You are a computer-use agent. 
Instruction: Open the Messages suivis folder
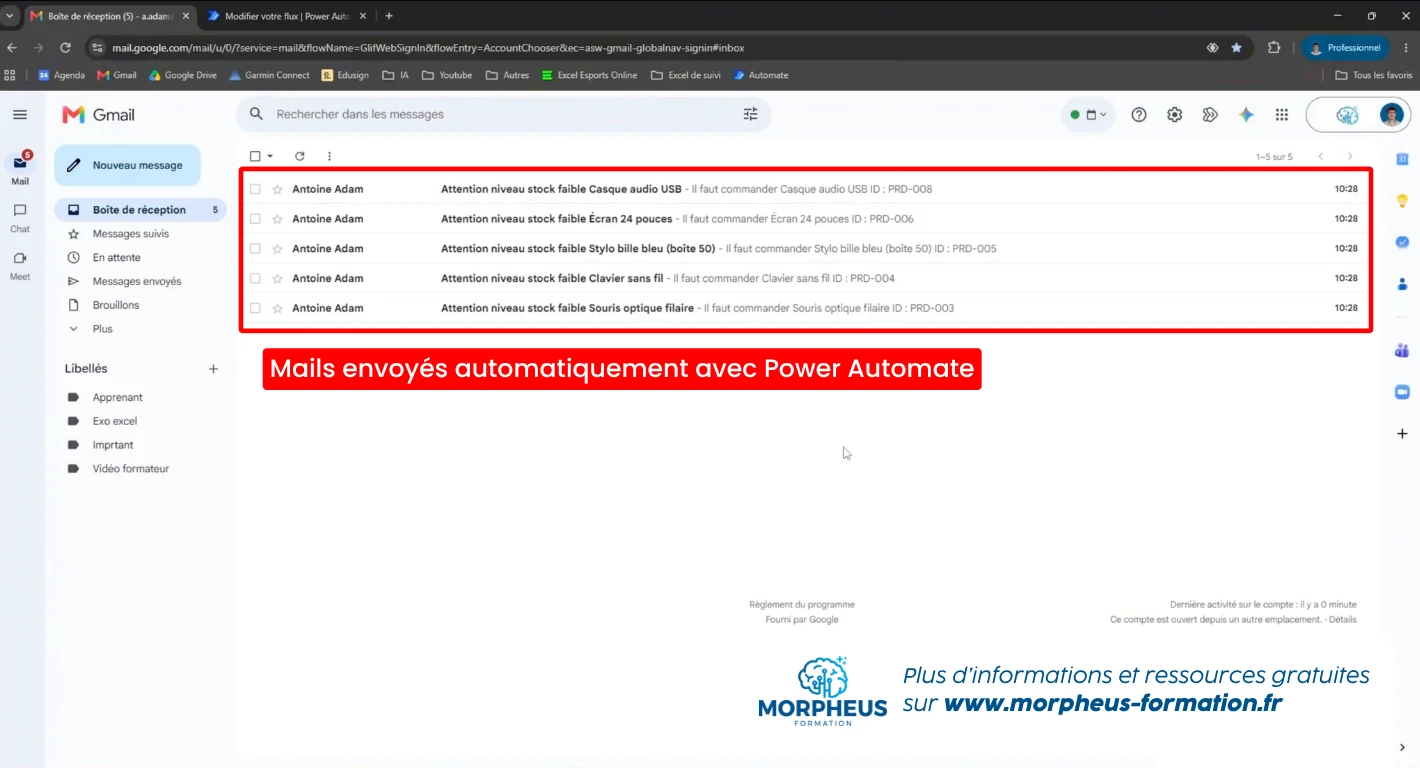pos(131,234)
